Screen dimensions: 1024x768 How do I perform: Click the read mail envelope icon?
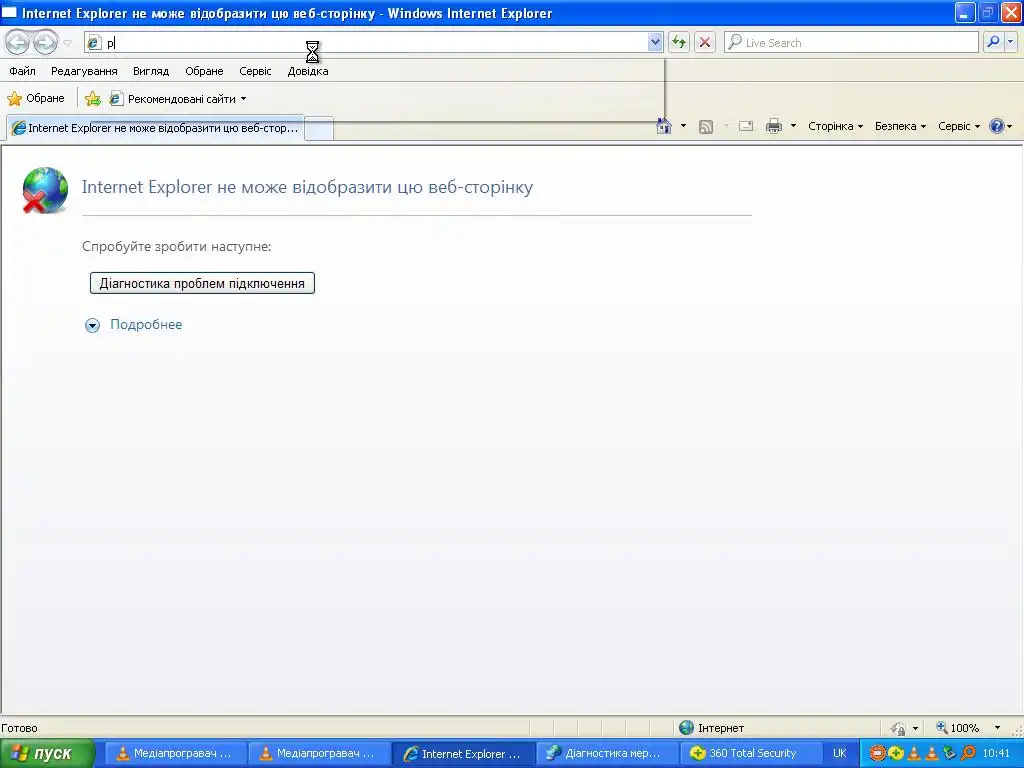[746, 126]
